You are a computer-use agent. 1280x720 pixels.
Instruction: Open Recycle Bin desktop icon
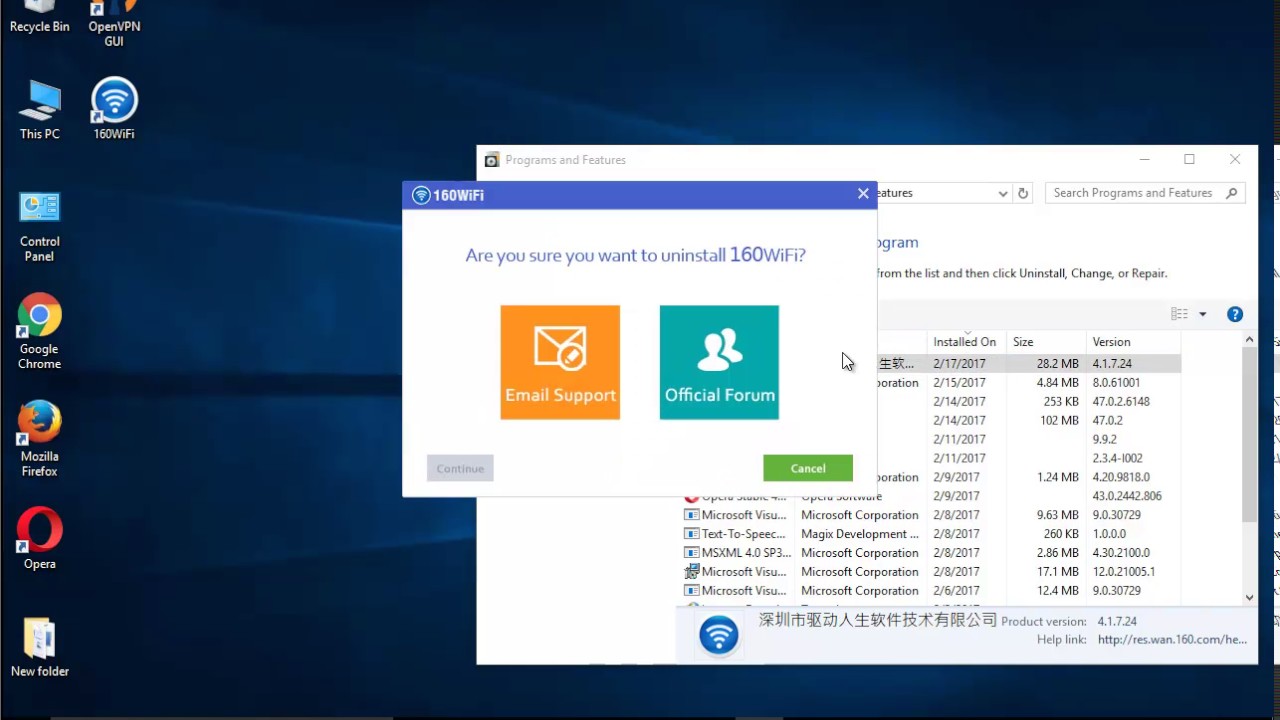click(x=40, y=17)
